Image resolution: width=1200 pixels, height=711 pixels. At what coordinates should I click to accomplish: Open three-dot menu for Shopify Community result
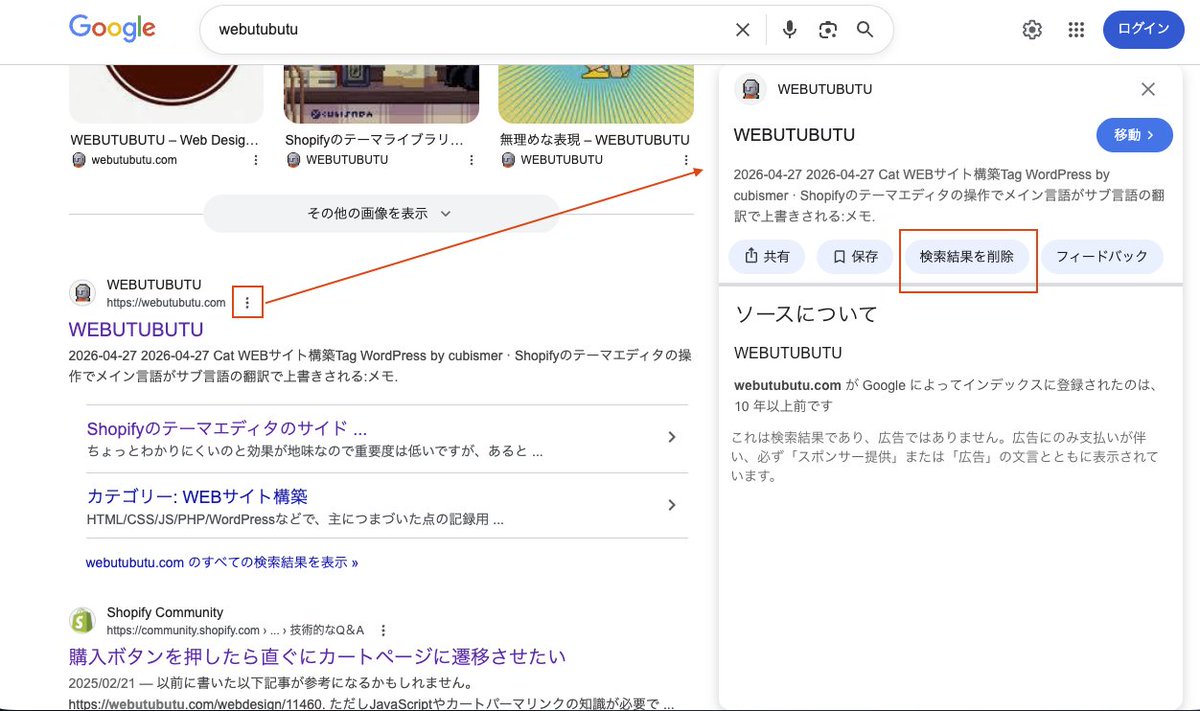383,630
